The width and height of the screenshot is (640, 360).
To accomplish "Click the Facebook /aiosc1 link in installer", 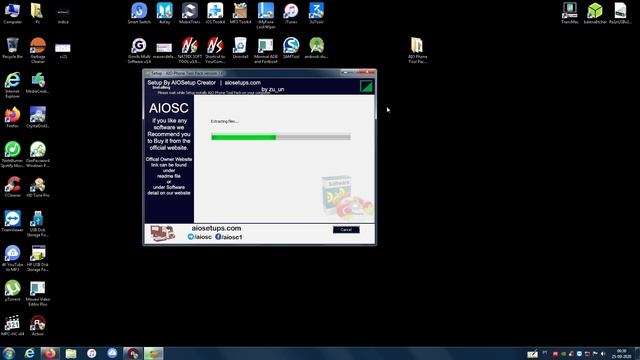I will (229, 237).
